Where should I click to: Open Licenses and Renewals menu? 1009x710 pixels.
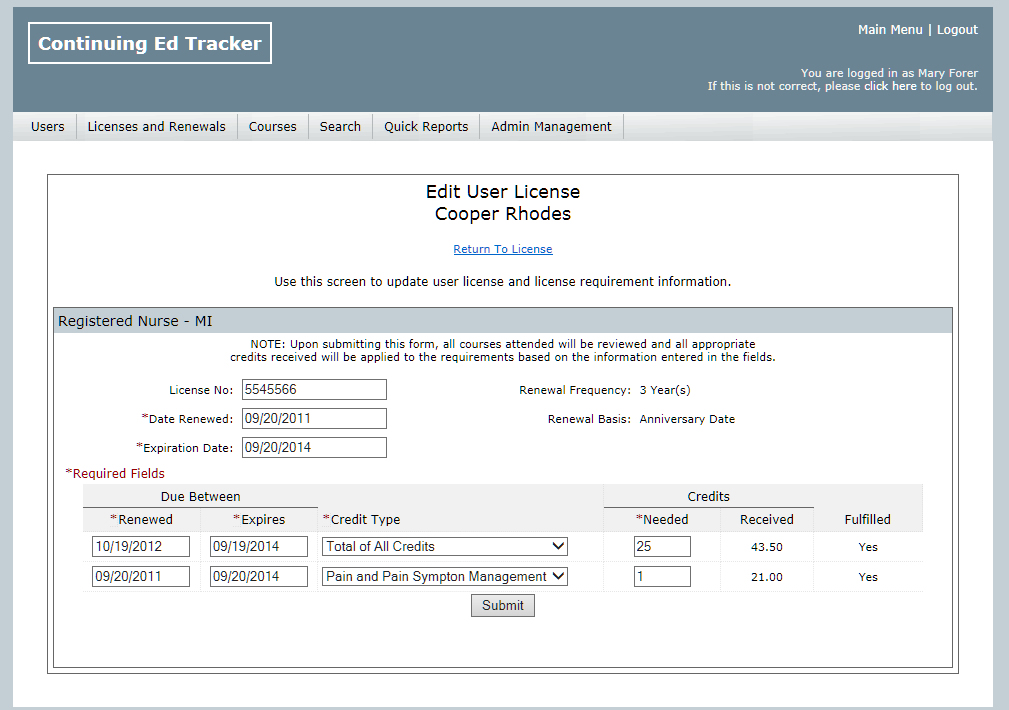tap(156, 127)
